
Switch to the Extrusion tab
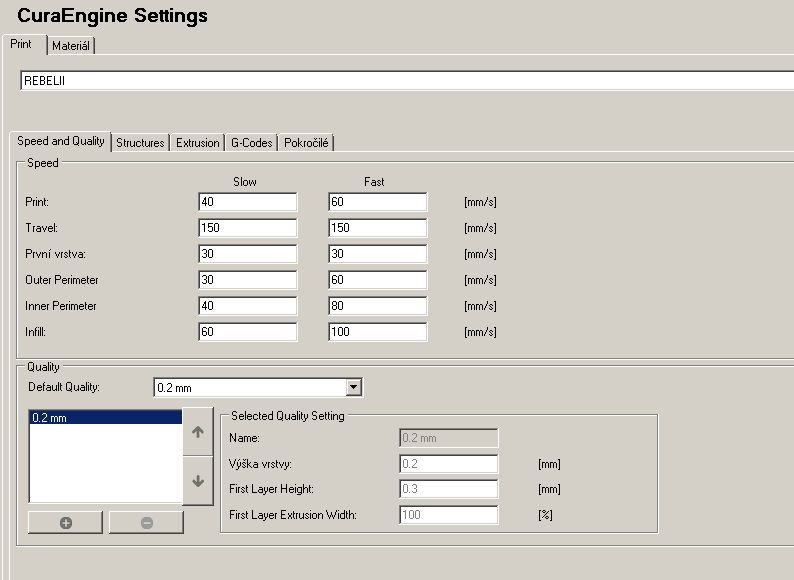tap(197, 143)
